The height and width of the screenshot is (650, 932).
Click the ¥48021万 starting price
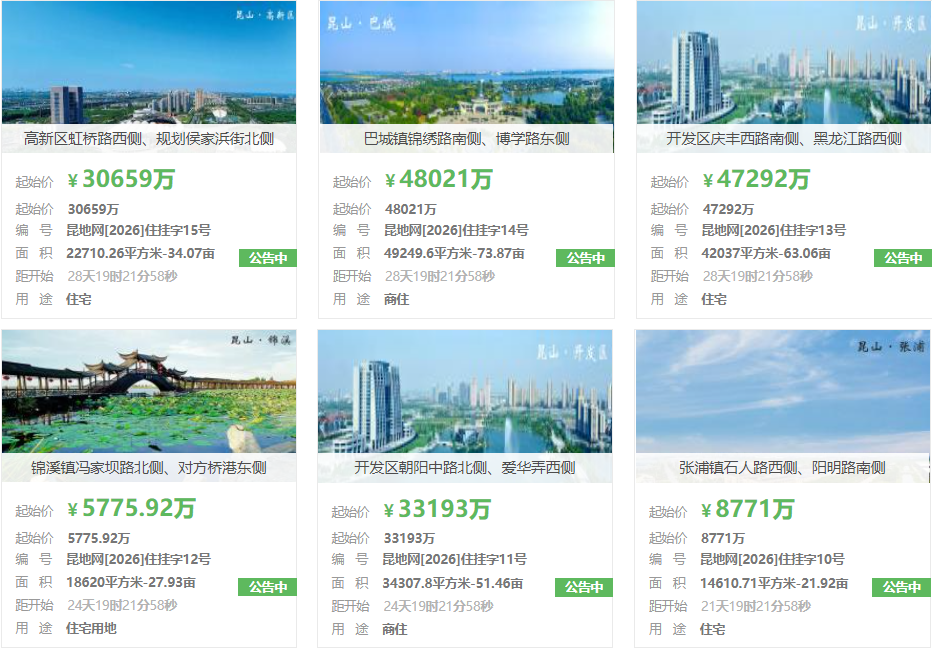(439, 179)
